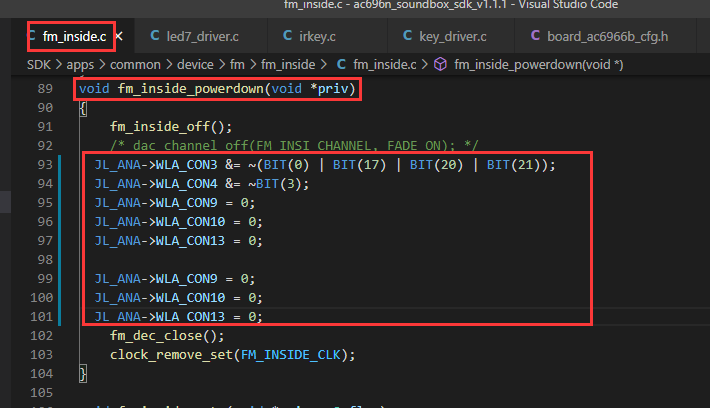Open fm_inside_powerdown symbol in breadcrumb
This screenshot has height=408, width=710.
coord(539,65)
